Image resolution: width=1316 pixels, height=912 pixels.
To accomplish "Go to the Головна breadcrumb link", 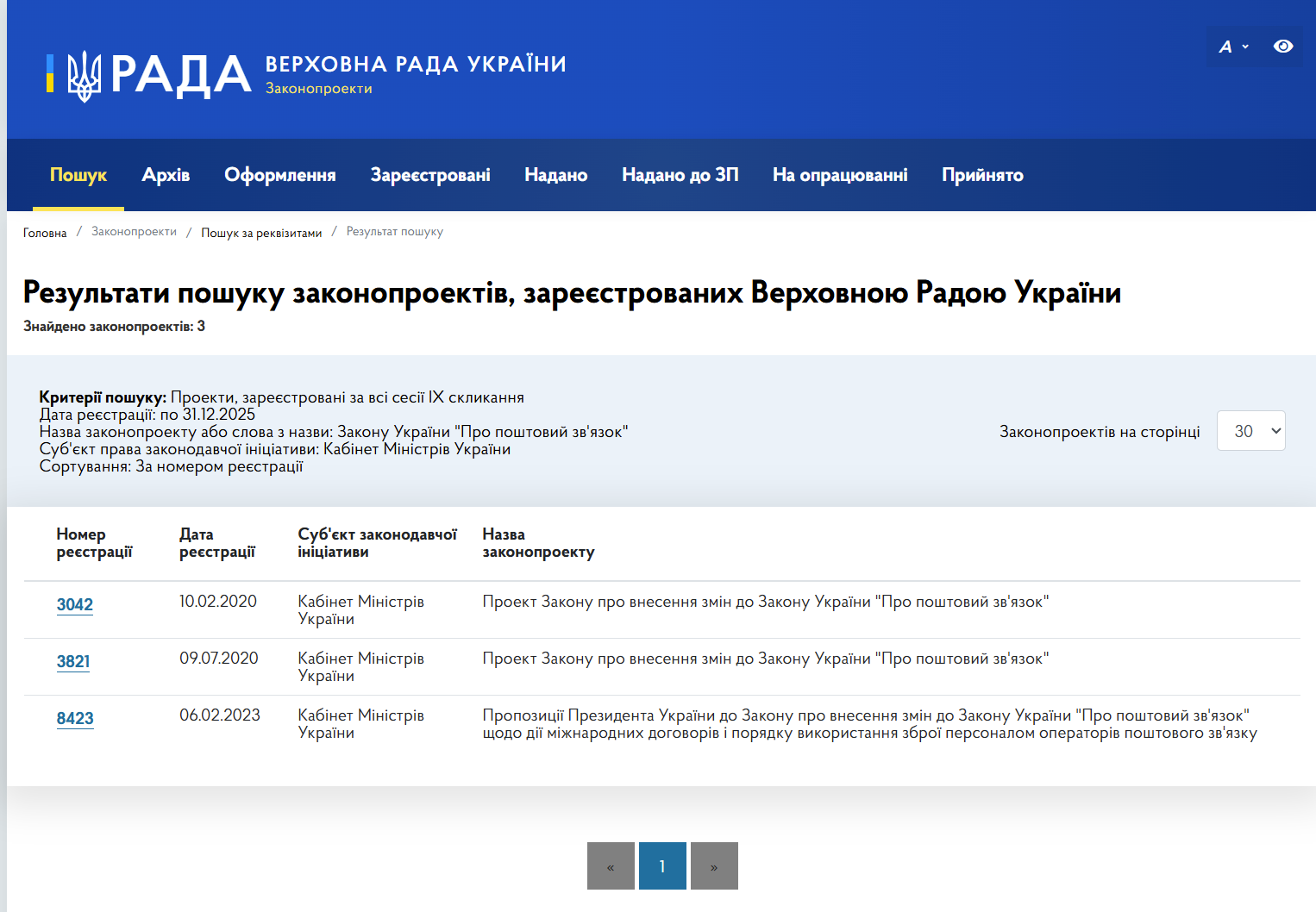I will pos(45,233).
